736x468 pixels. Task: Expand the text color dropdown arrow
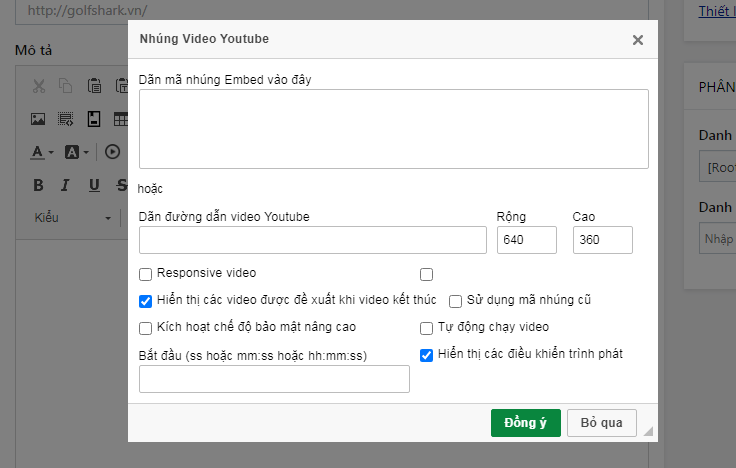point(51,153)
